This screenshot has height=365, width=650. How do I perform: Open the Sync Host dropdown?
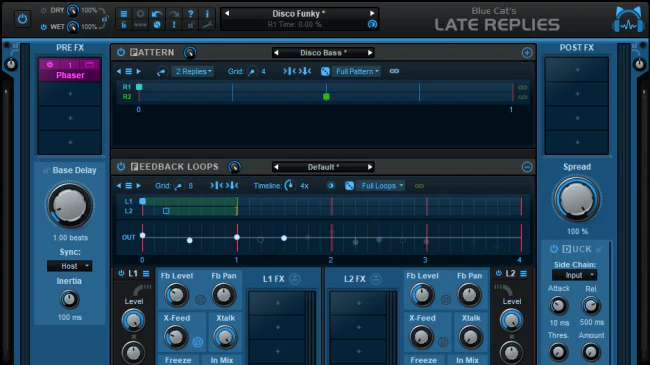pos(70,266)
